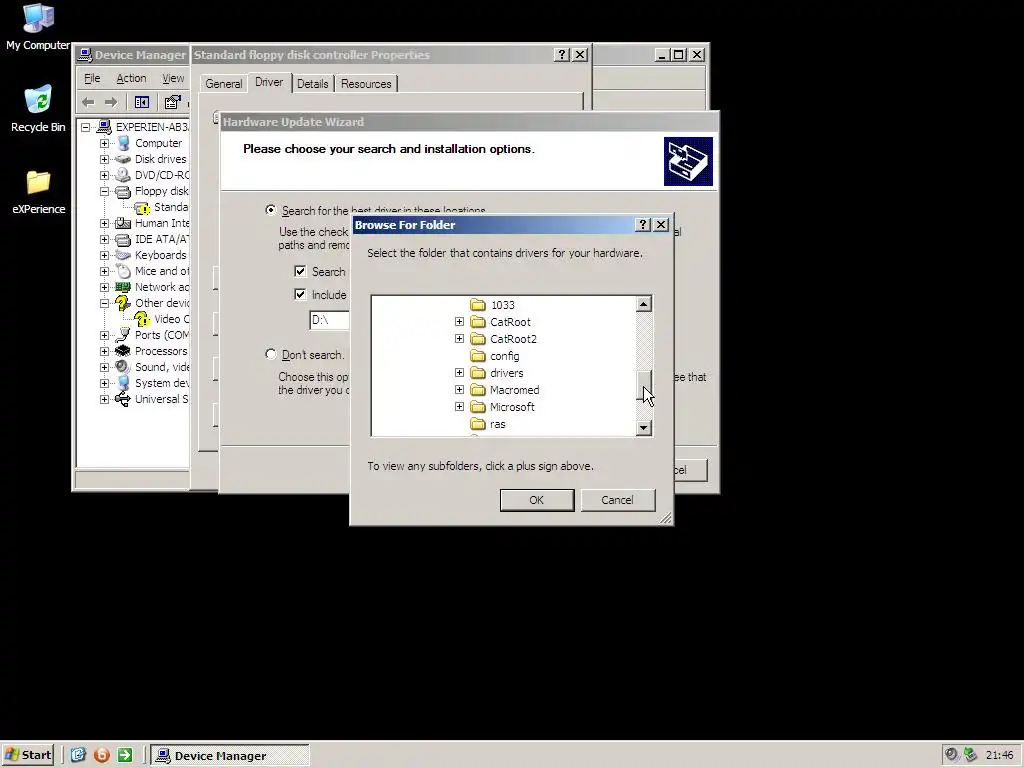Screen dimensions: 1024x768
Task: Select the 1033 folder icon
Action: pyautogui.click(x=478, y=305)
